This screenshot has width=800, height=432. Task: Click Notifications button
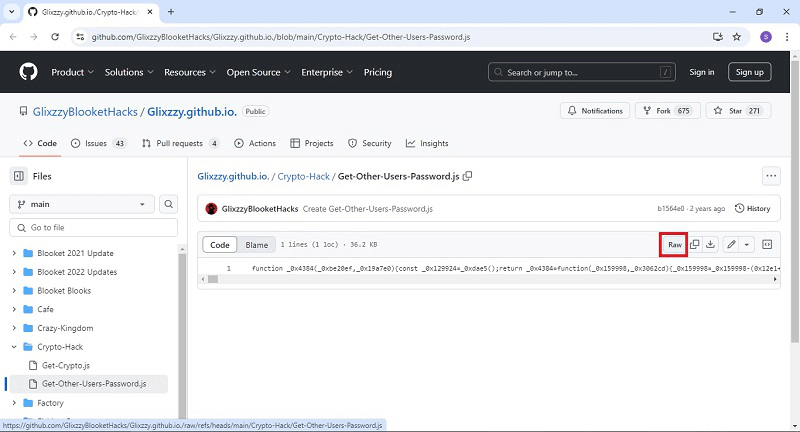click(595, 111)
